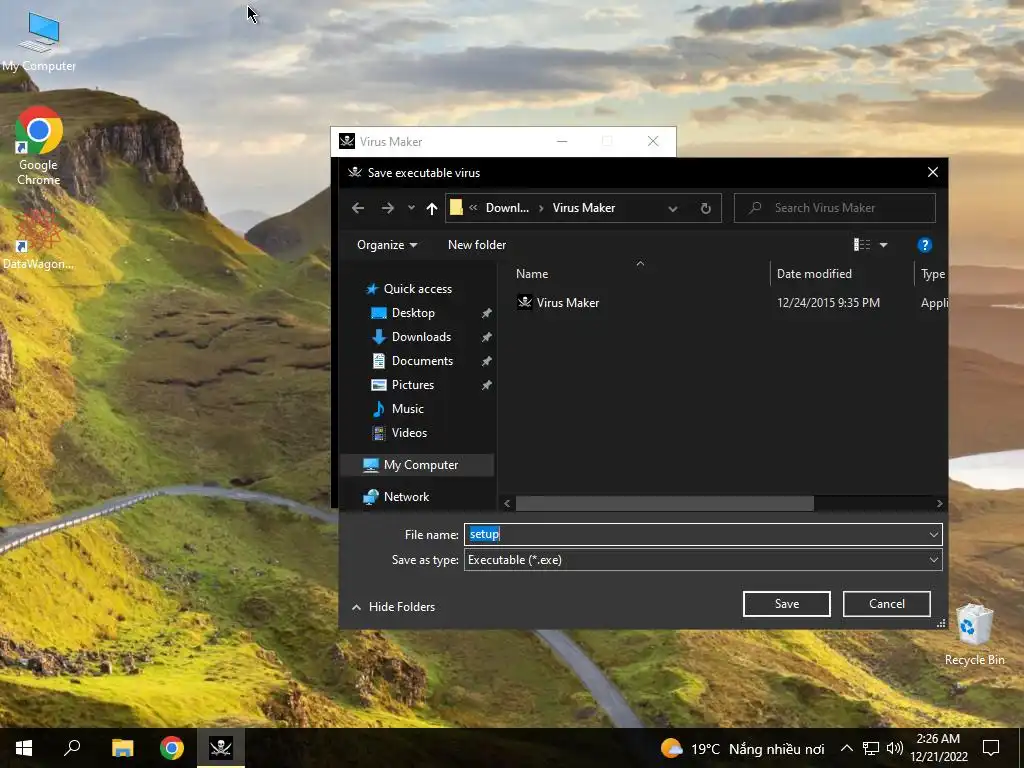Focus the Search Virus Maker box
This screenshot has width=1024, height=768.
point(835,208)
